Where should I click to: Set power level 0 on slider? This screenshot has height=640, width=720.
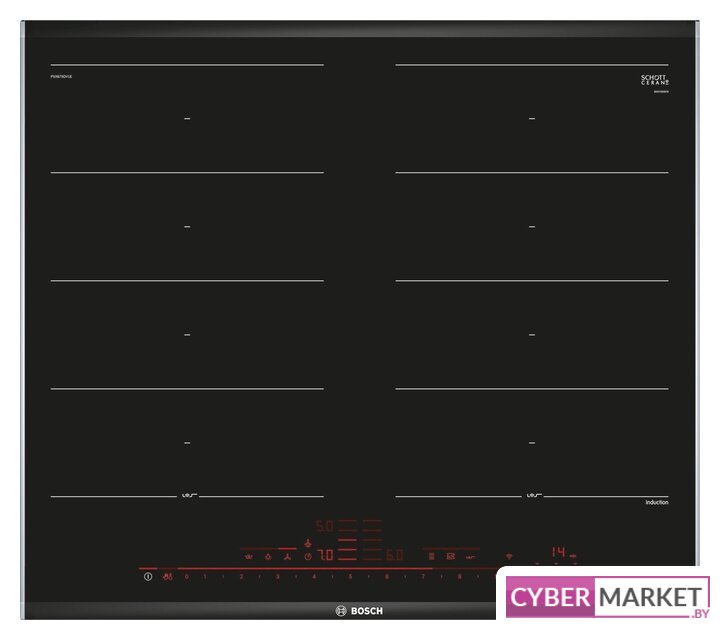pos(186,577)
